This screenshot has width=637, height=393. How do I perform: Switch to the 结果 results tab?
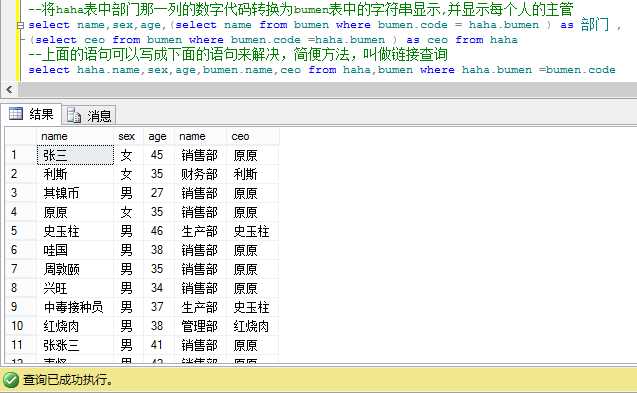[32, 114]
